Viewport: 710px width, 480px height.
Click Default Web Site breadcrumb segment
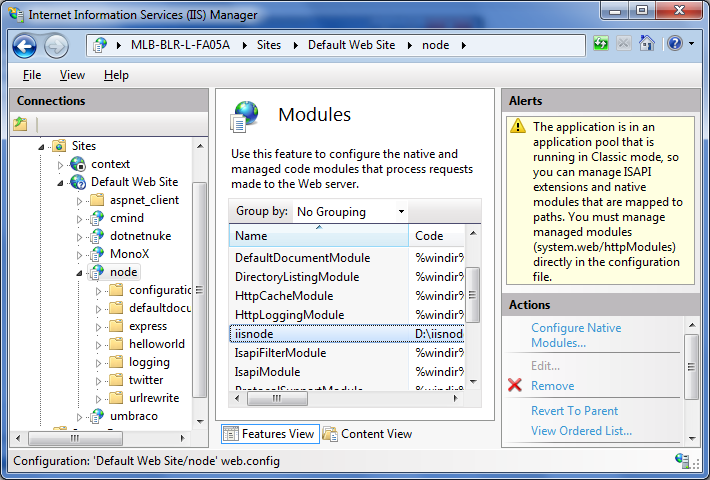point(351,45)
